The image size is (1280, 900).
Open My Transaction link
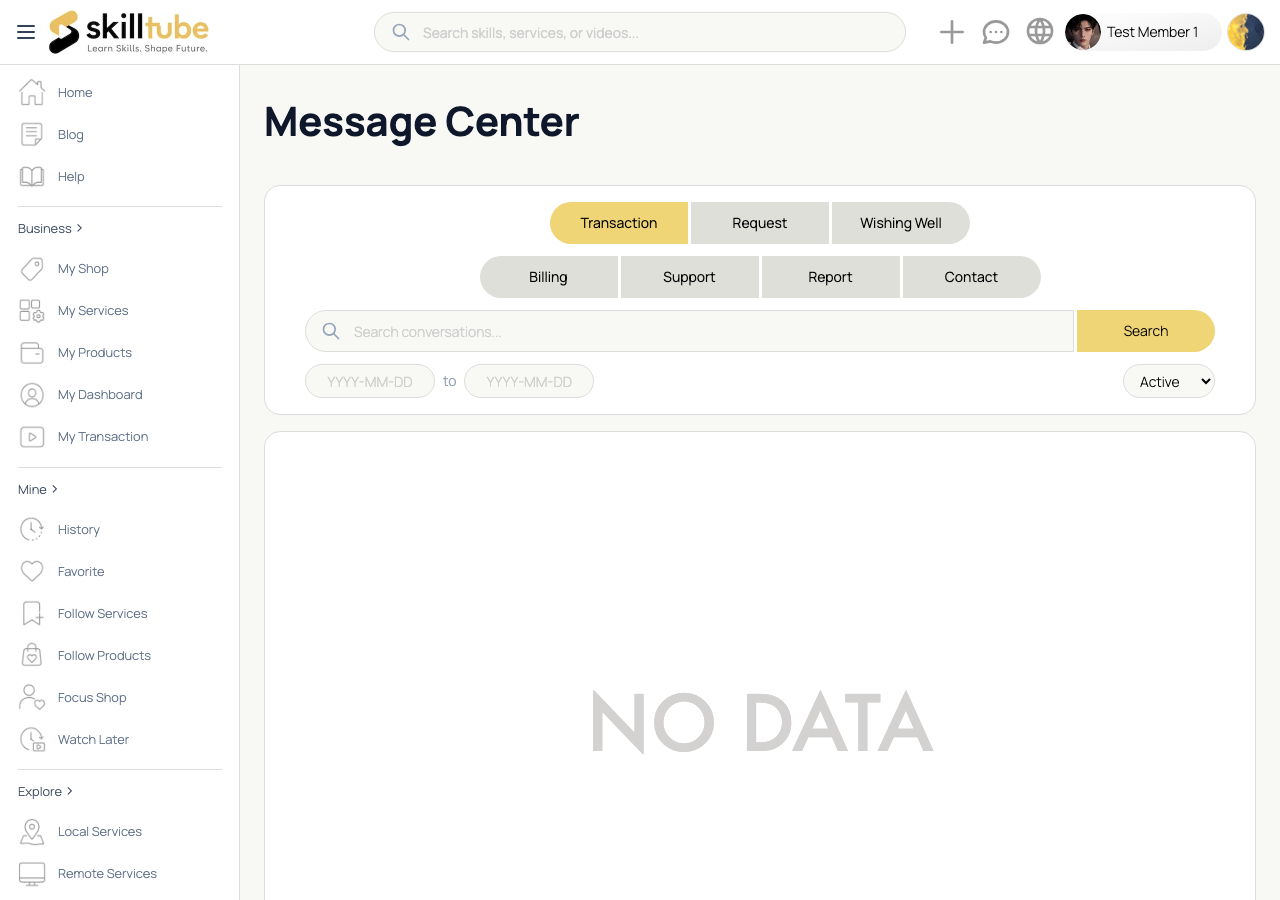(x=103, y=436)
